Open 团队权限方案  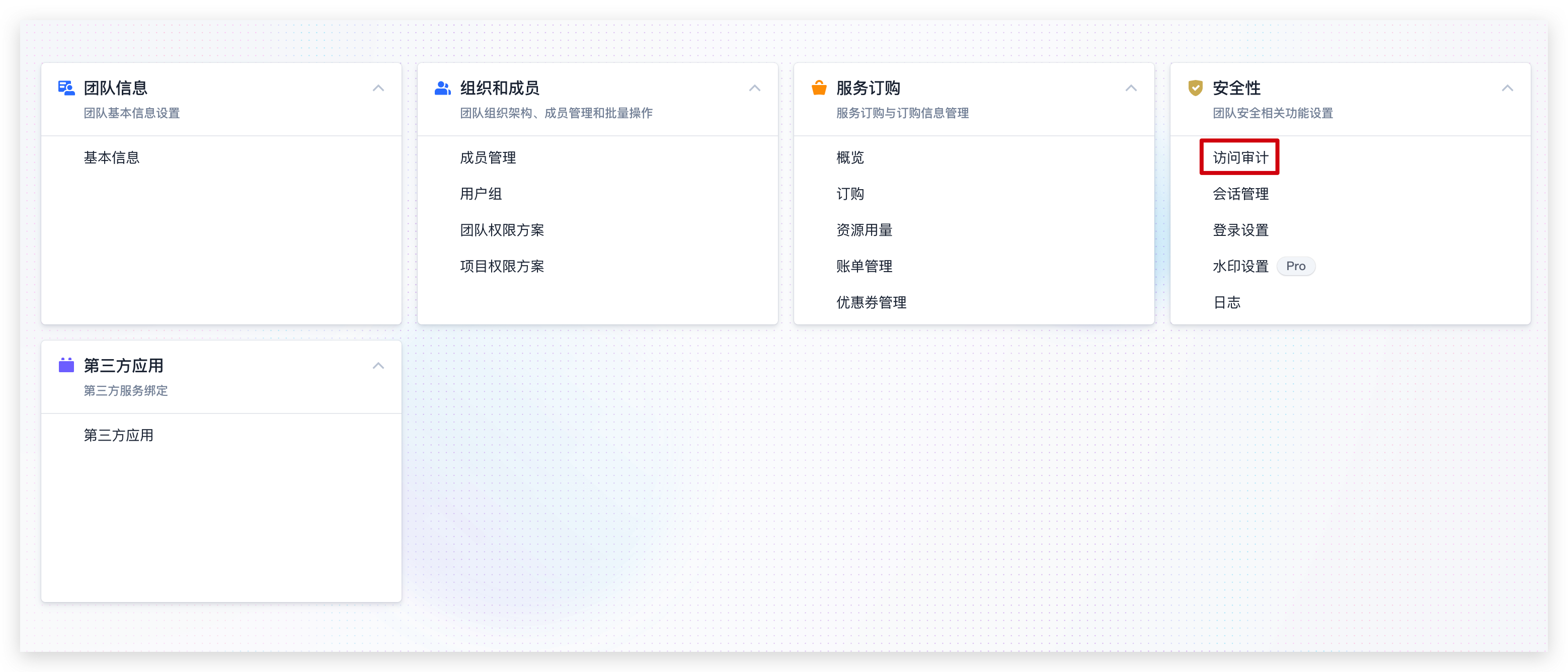tap(502, 230)
